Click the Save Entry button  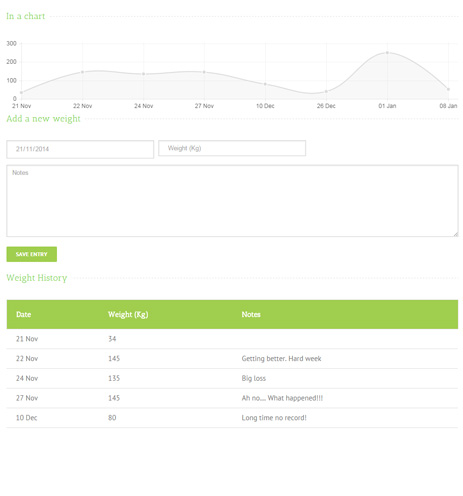[x=32, y=254]
